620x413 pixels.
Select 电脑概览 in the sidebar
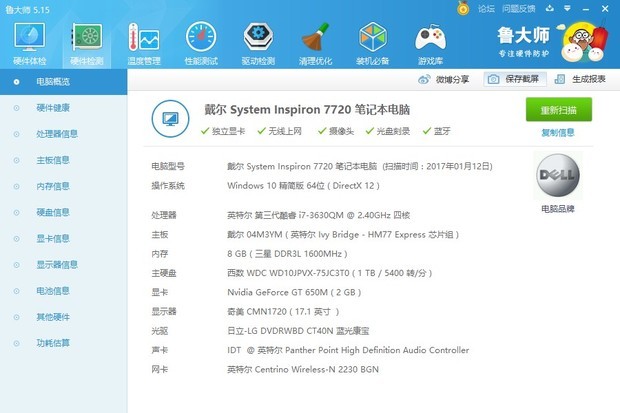(63, 82)
